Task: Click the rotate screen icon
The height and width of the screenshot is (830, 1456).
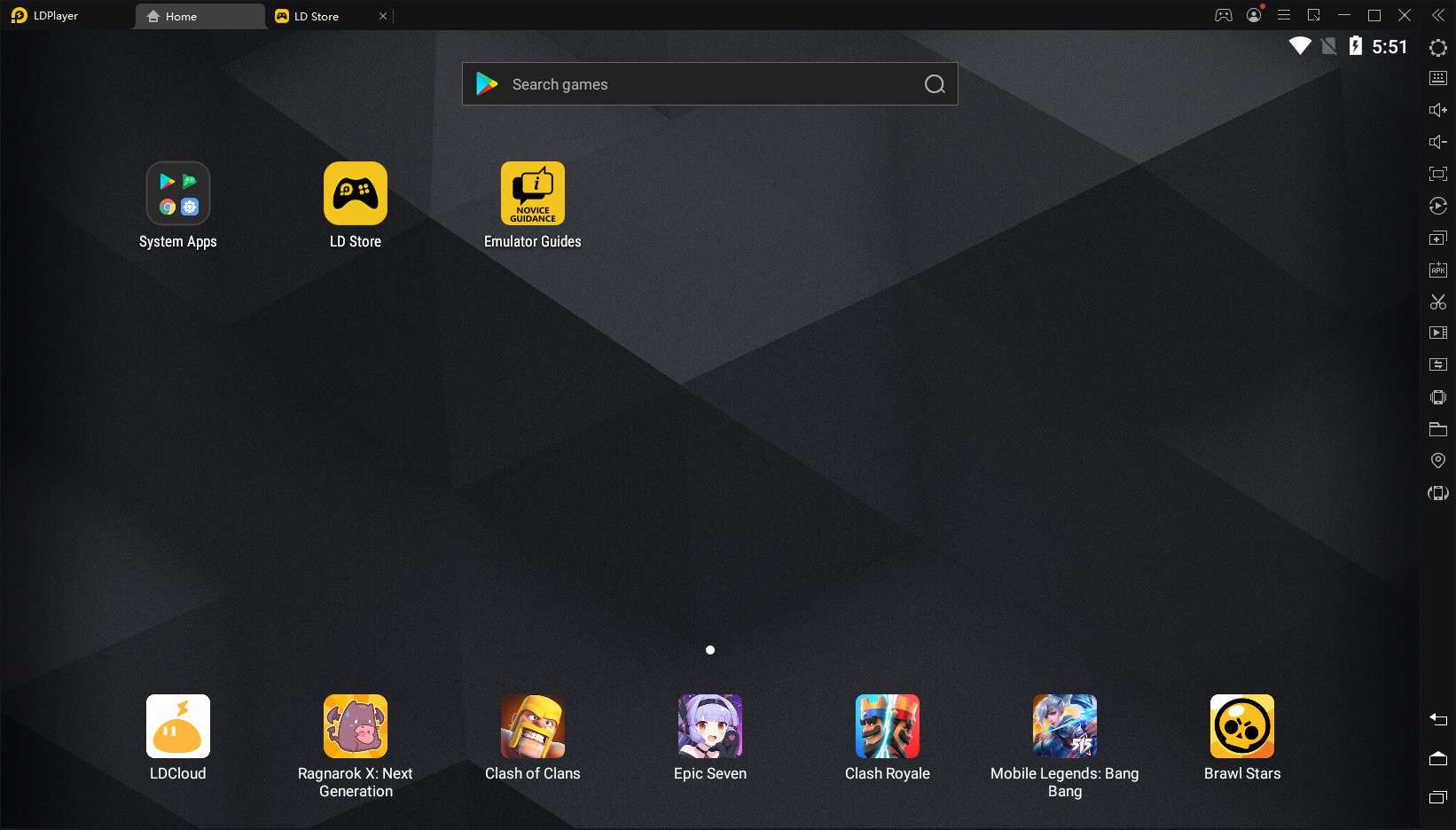Action: (1438, 493)
